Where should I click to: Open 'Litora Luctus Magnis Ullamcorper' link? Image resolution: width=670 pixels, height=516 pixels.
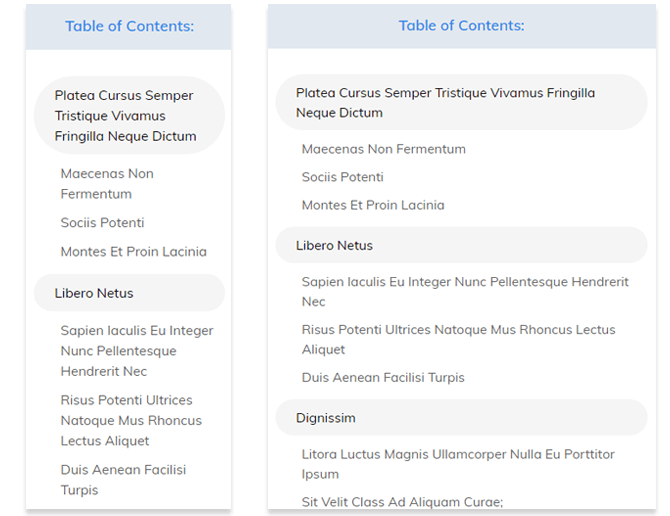tap(458, 464)
